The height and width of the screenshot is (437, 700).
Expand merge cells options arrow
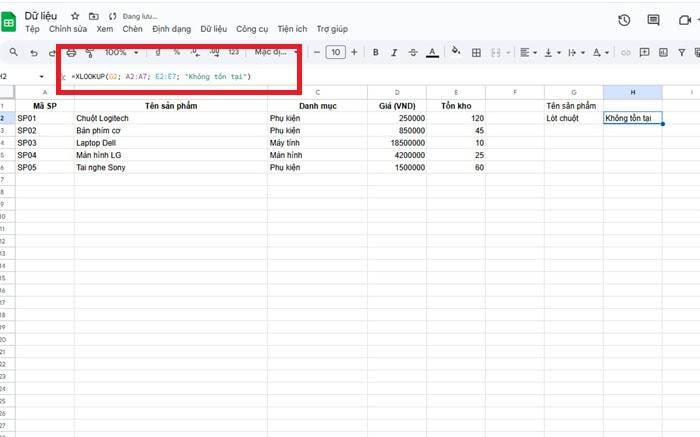click(x=508, y=53)
